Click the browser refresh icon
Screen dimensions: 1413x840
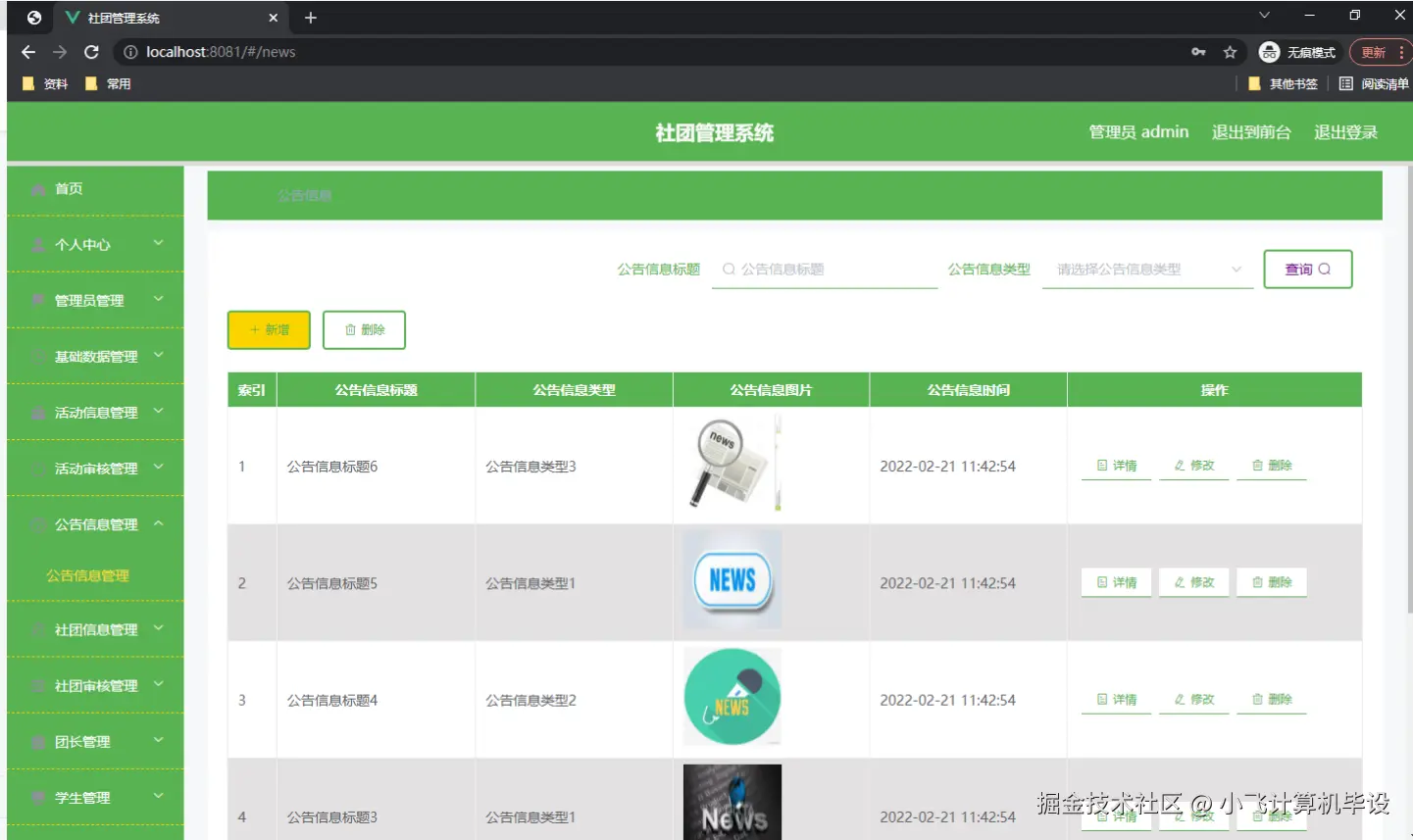pos(90,52)
